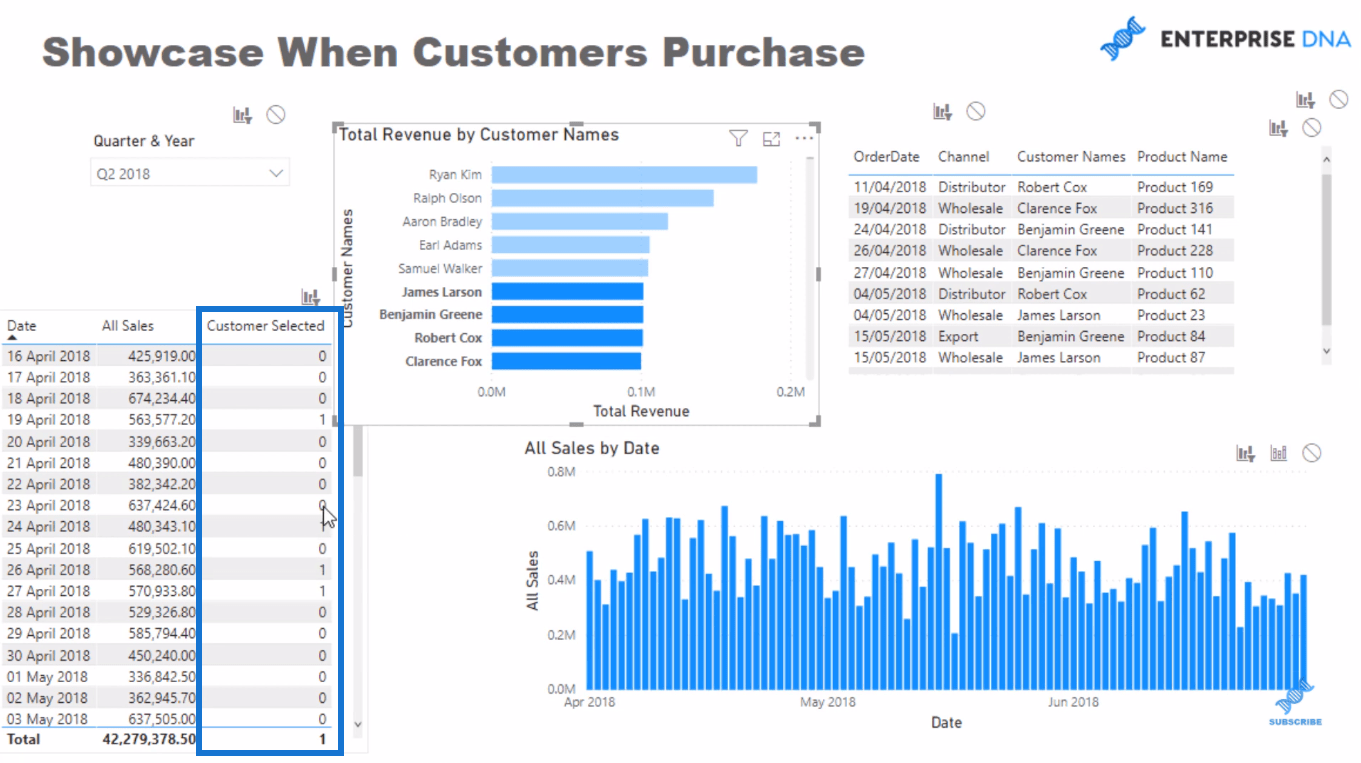The height and width of the screenshot is (763, 1361).
Task: Click the 19 April 2018 date cell
Action: tap(49, 420)
